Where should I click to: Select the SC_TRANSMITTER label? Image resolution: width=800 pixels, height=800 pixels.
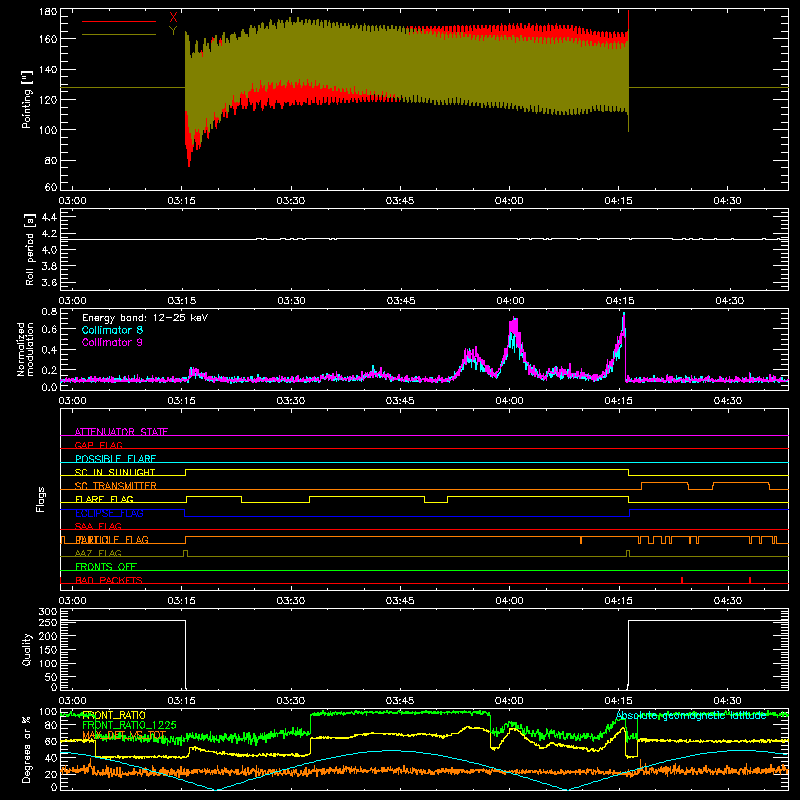coord(116,486)
